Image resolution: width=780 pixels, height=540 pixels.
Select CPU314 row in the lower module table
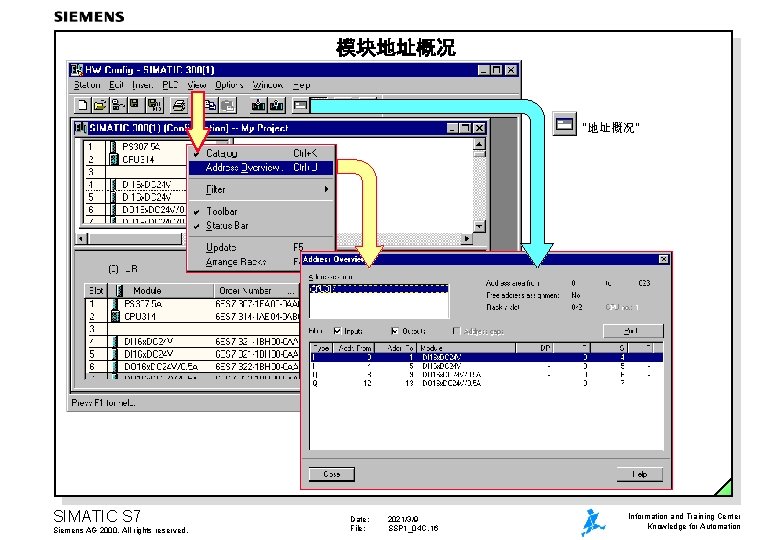193,316
